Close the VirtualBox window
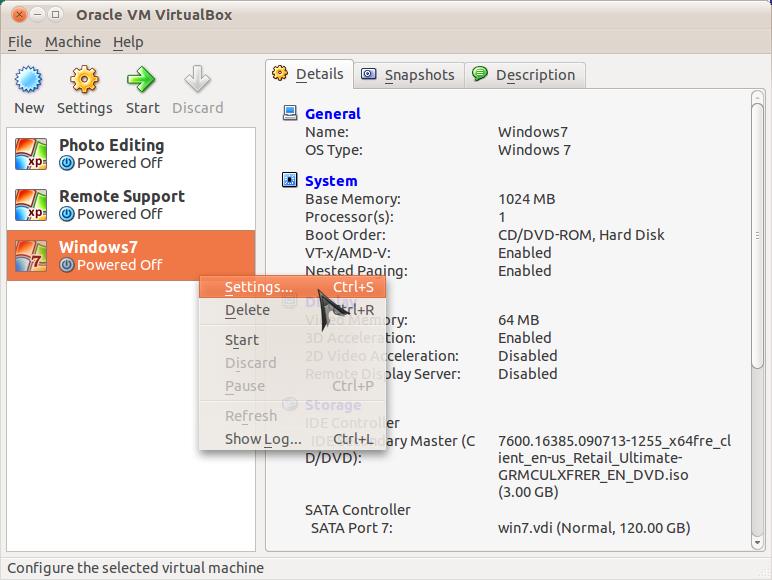The width and height of the screenshot is (772, 580). coord(19,14)
